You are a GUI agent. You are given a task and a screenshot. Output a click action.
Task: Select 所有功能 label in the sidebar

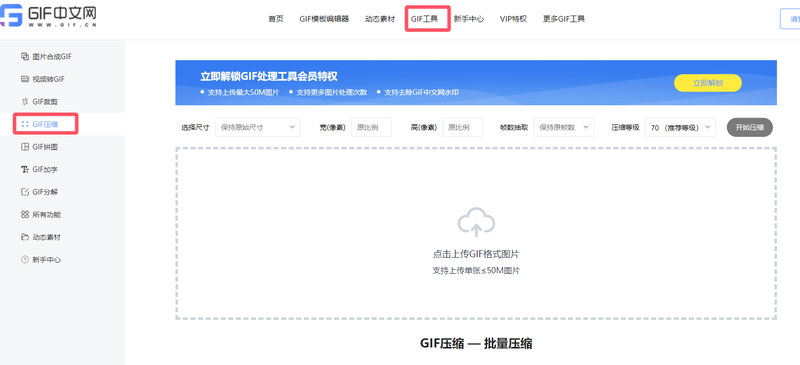coord(46,214)
